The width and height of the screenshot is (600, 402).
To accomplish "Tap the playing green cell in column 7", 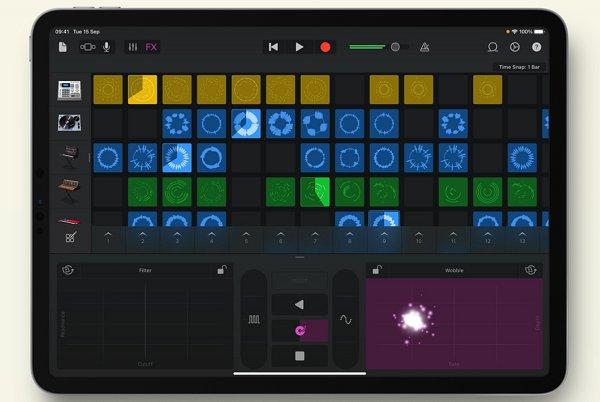I will [315, 192].
